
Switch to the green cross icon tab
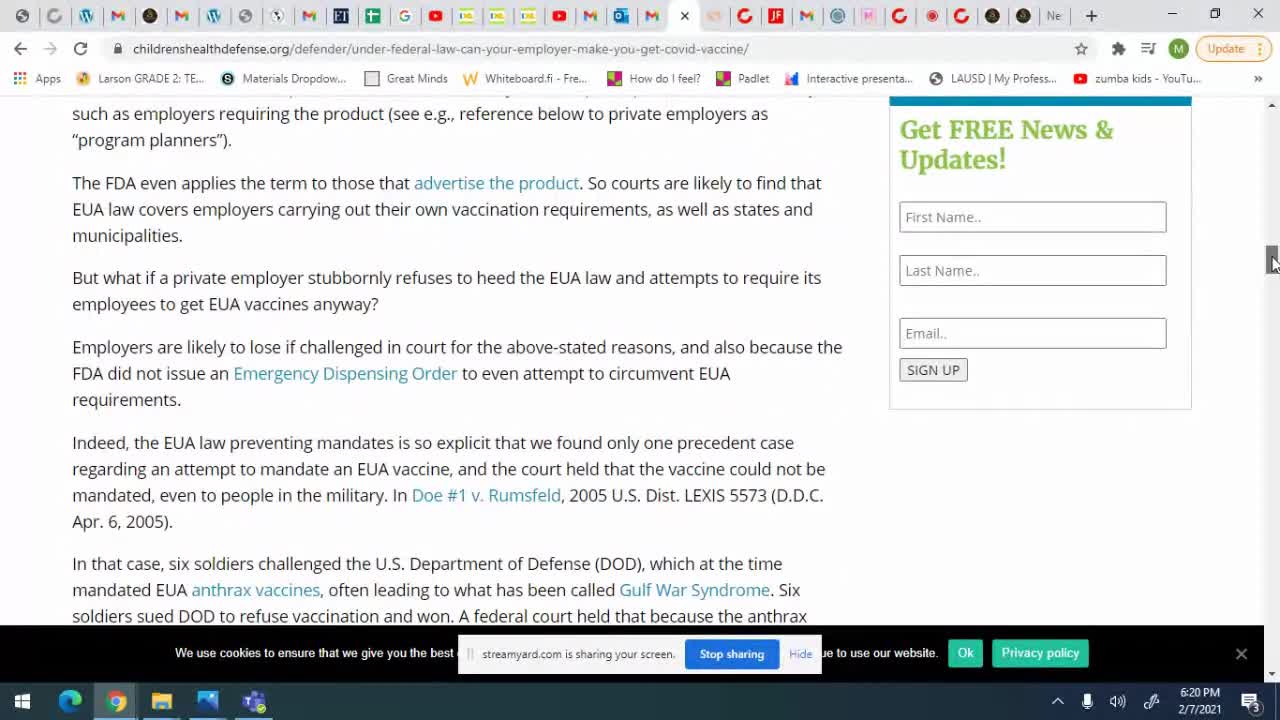point(372,15)
